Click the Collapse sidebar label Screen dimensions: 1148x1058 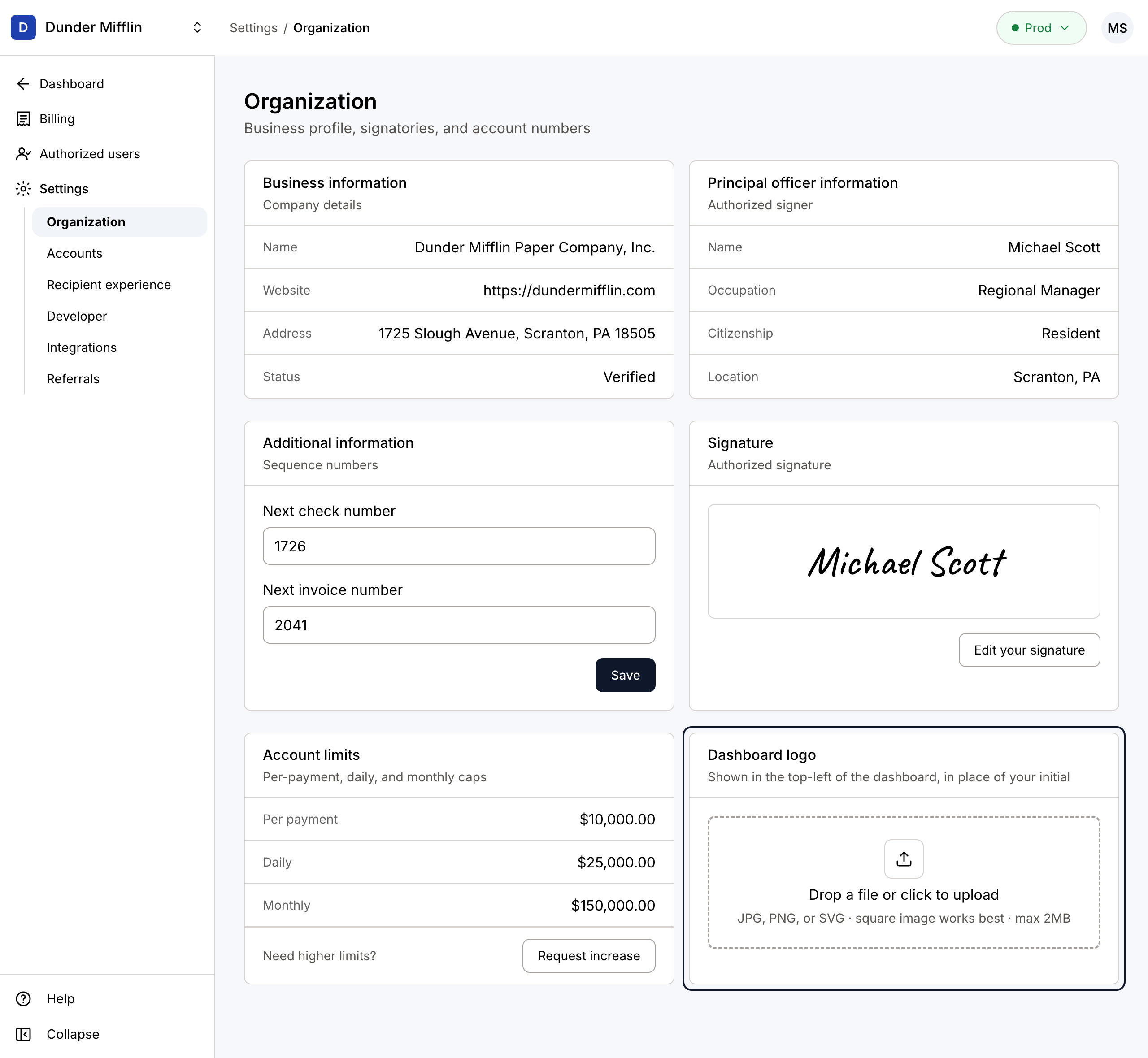tap(73, 1034)
